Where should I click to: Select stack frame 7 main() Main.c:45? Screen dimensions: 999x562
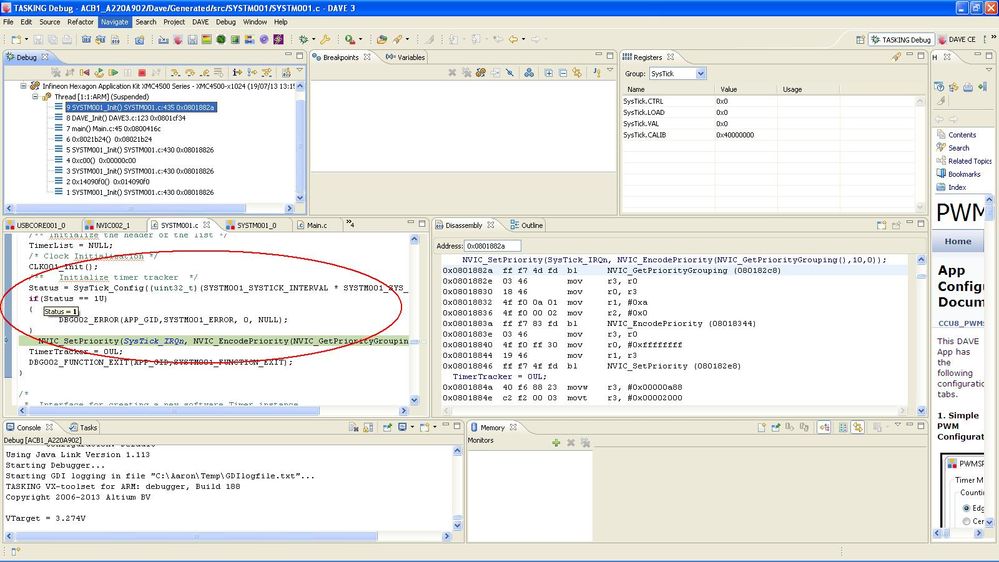tap(113, 129)
